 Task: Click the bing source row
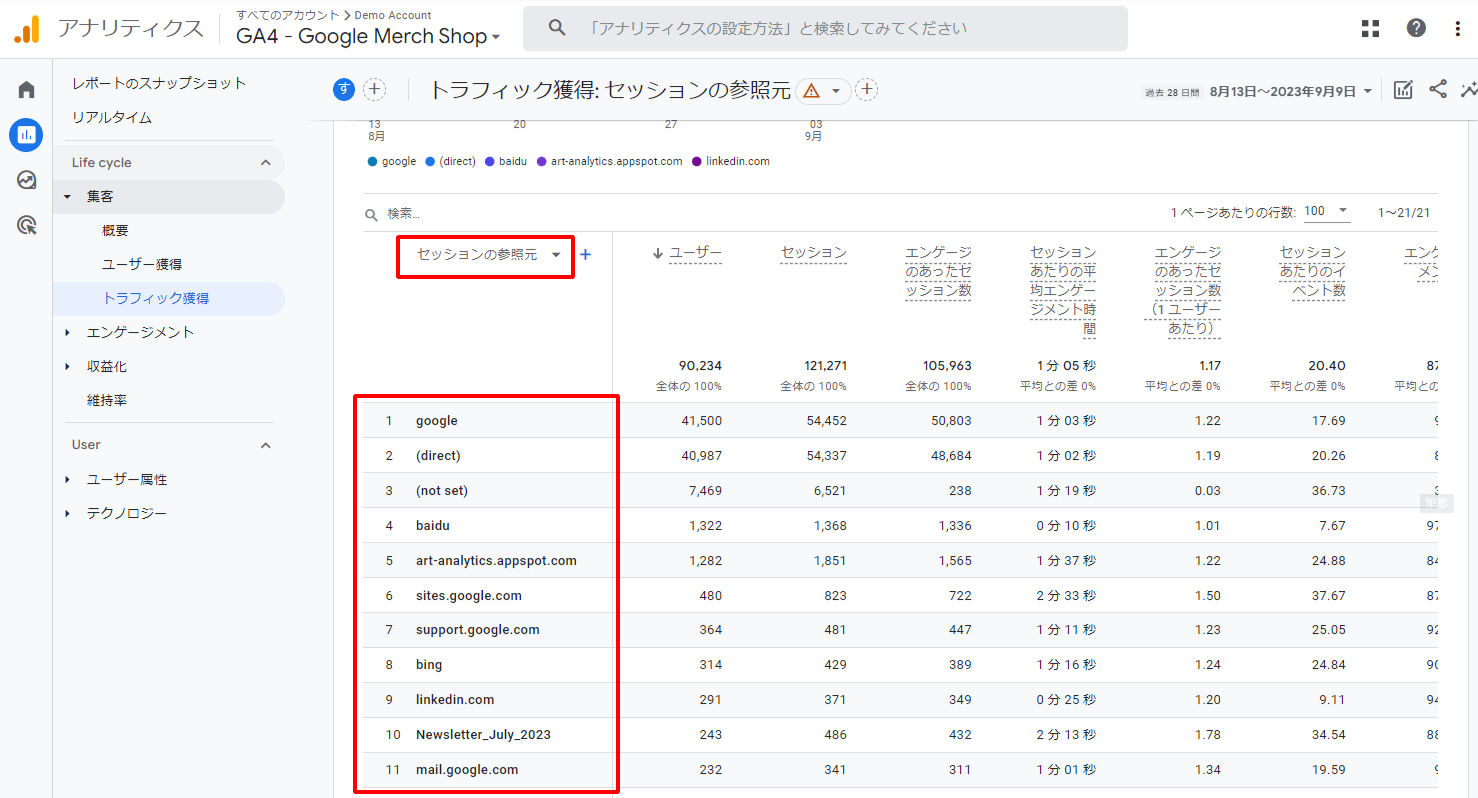point(900,665)
